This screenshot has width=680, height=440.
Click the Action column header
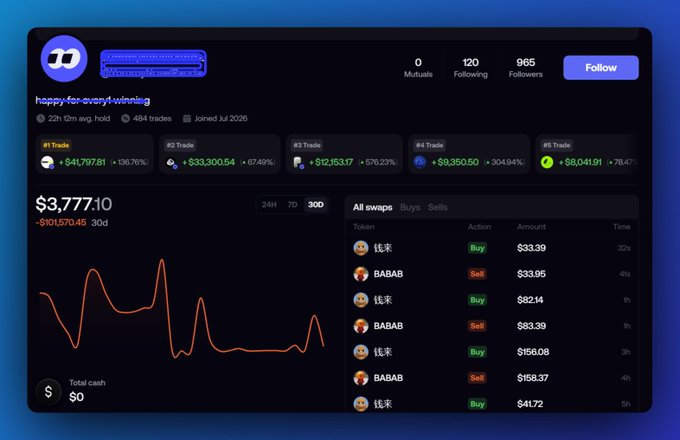click(479, 227)
